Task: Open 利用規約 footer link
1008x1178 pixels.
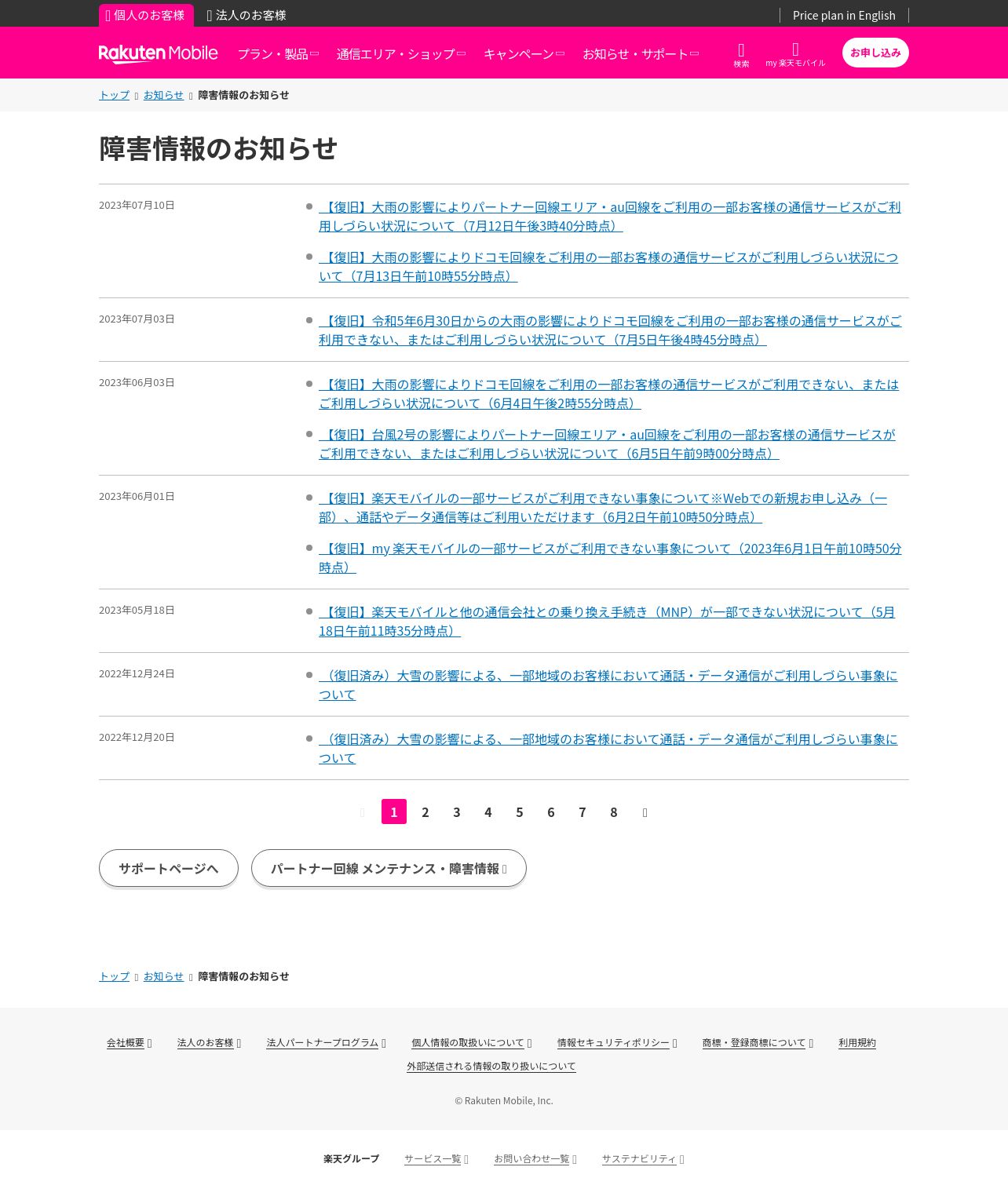Action: point(857,1043)
